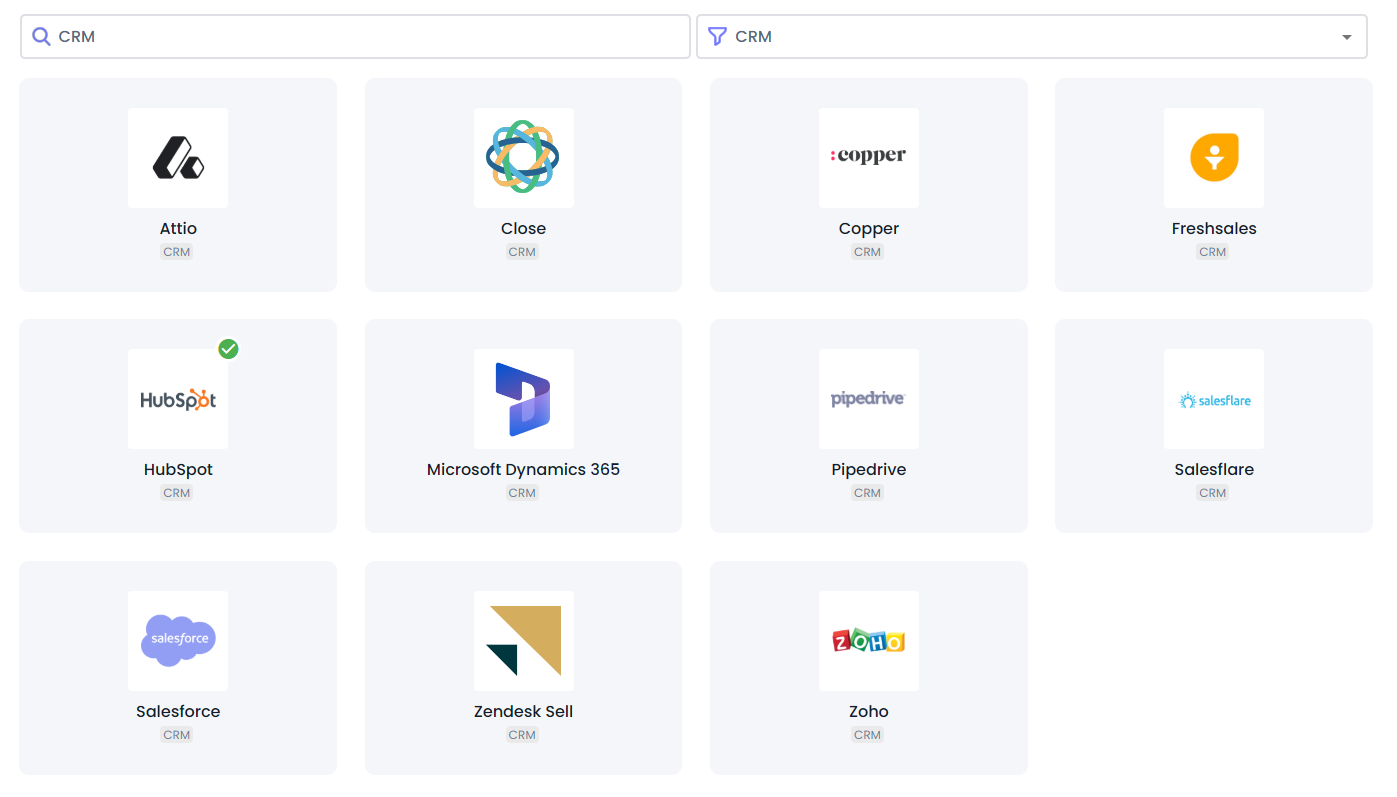Click the Salesforce cloud logo
1397x797 pixels.
tap(178, 641)
